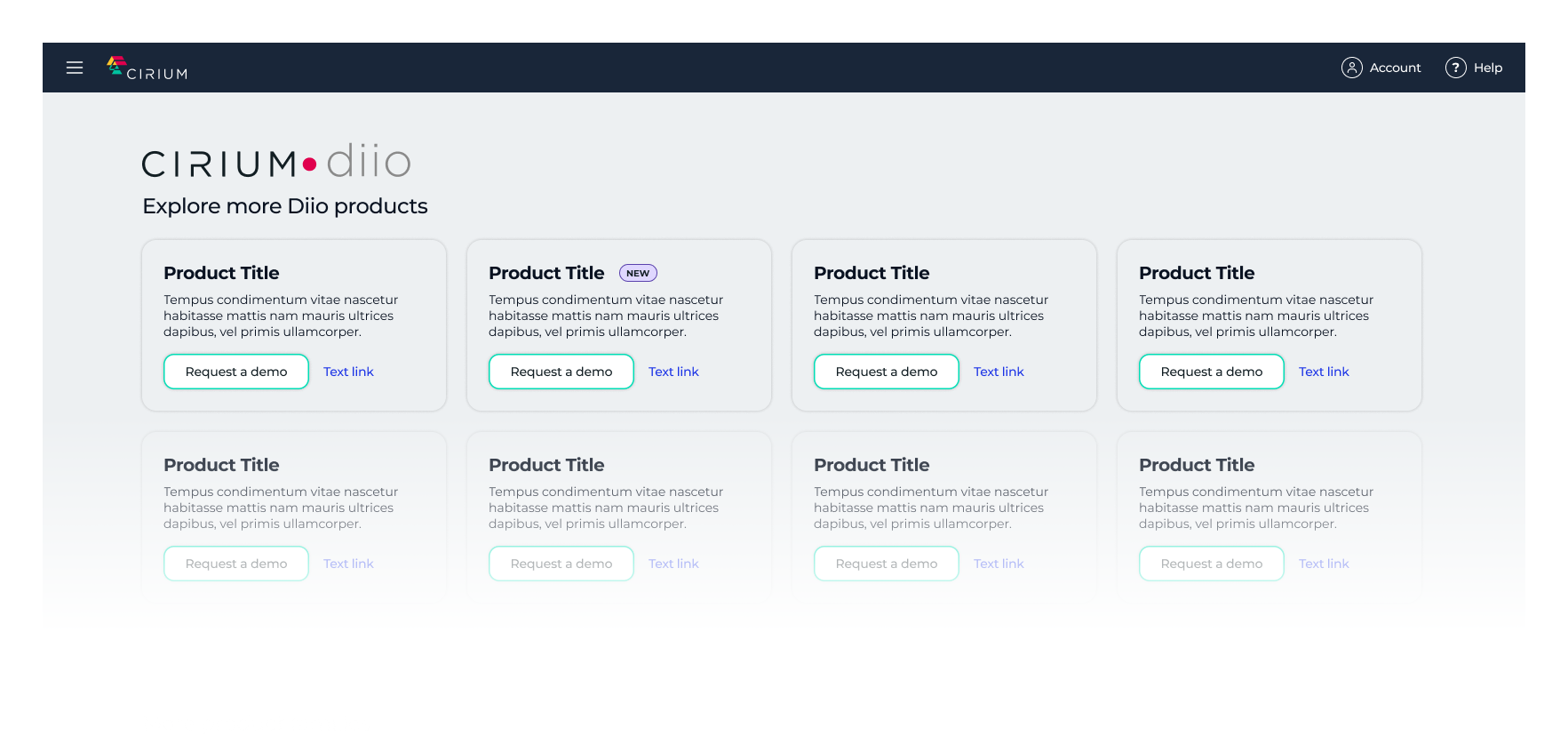Request a demo on first bottom-row card

pos(236,564)
